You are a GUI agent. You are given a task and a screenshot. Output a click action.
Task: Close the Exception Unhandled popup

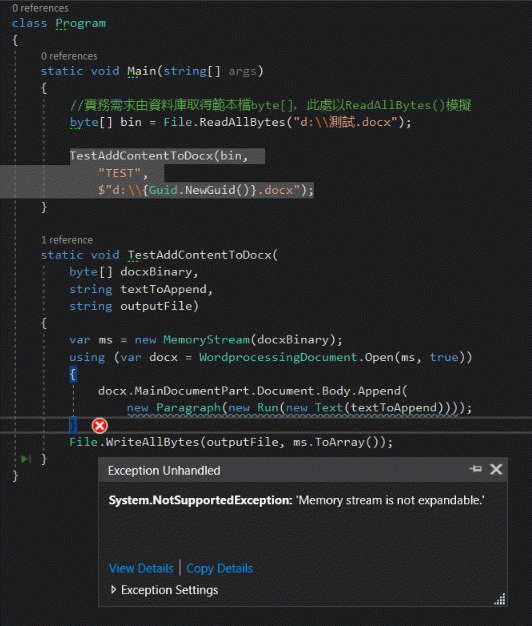click(496, 469)
